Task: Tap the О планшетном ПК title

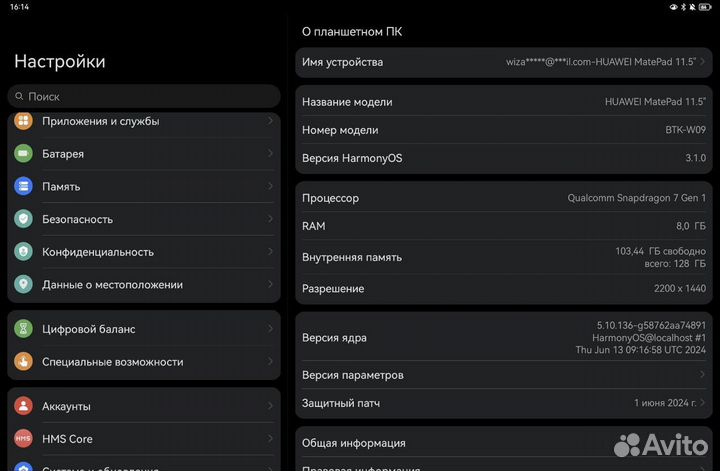Action: click(352, 32)
